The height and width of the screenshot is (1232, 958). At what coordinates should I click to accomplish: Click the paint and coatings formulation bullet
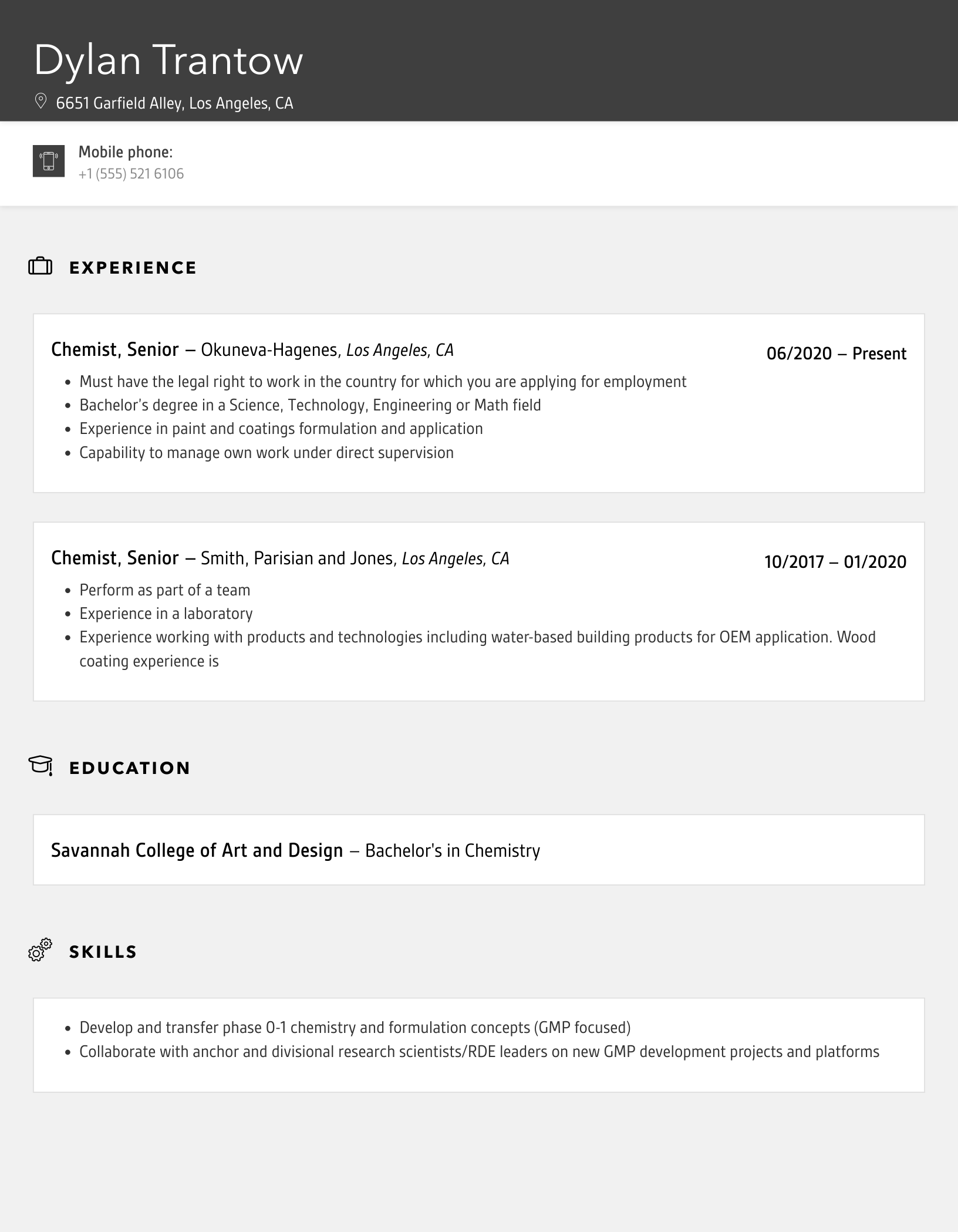click(x=281, y=429)
